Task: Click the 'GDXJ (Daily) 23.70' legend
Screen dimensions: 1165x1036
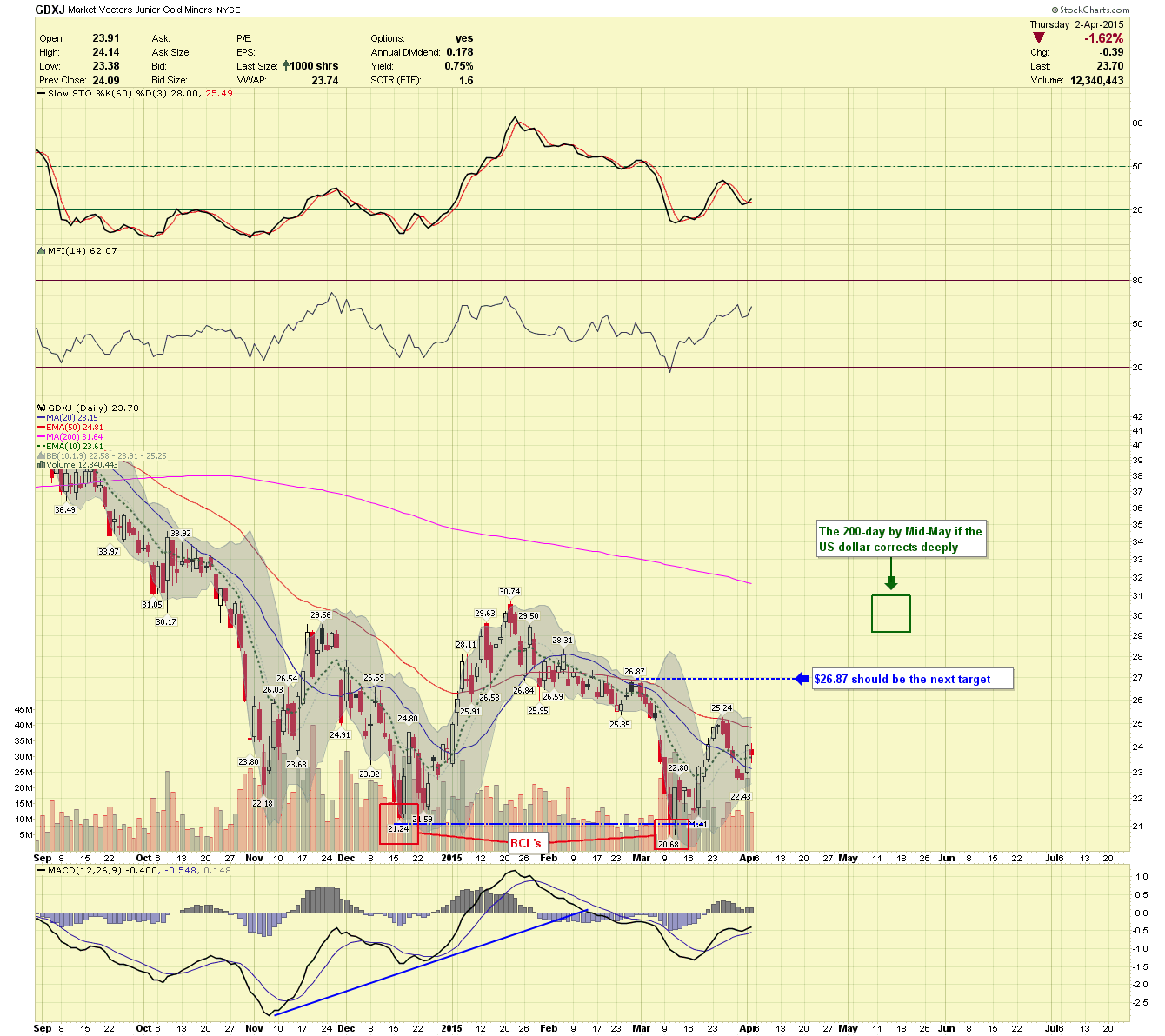Action: (93, 408)
